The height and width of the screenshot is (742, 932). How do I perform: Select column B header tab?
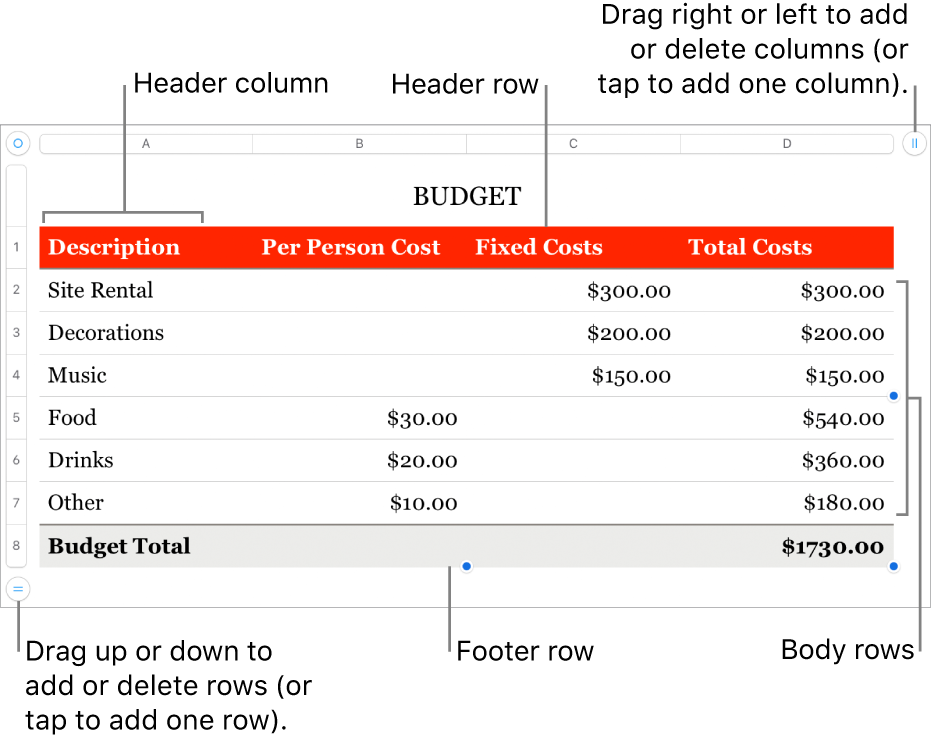tap(360, 144)
